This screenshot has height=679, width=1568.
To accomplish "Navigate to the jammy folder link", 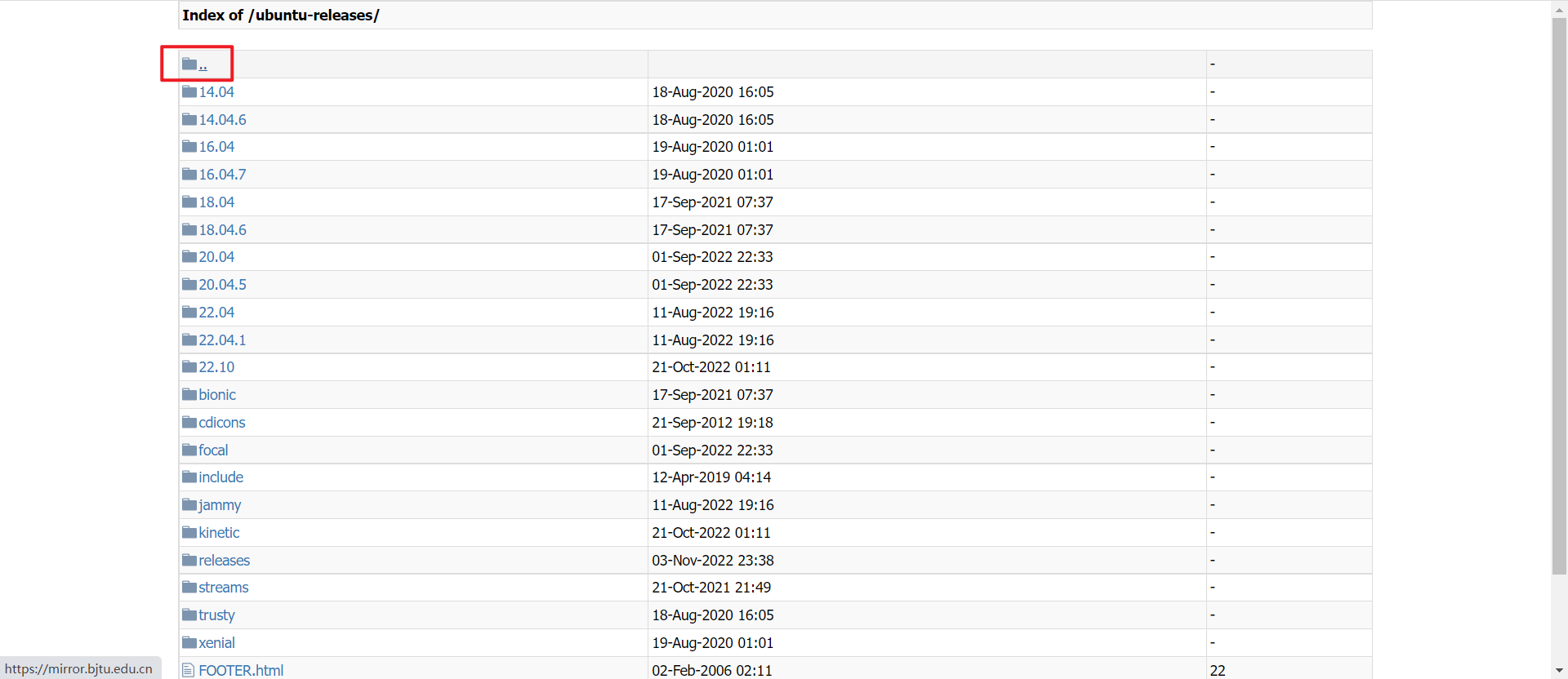I will point(220,505).
